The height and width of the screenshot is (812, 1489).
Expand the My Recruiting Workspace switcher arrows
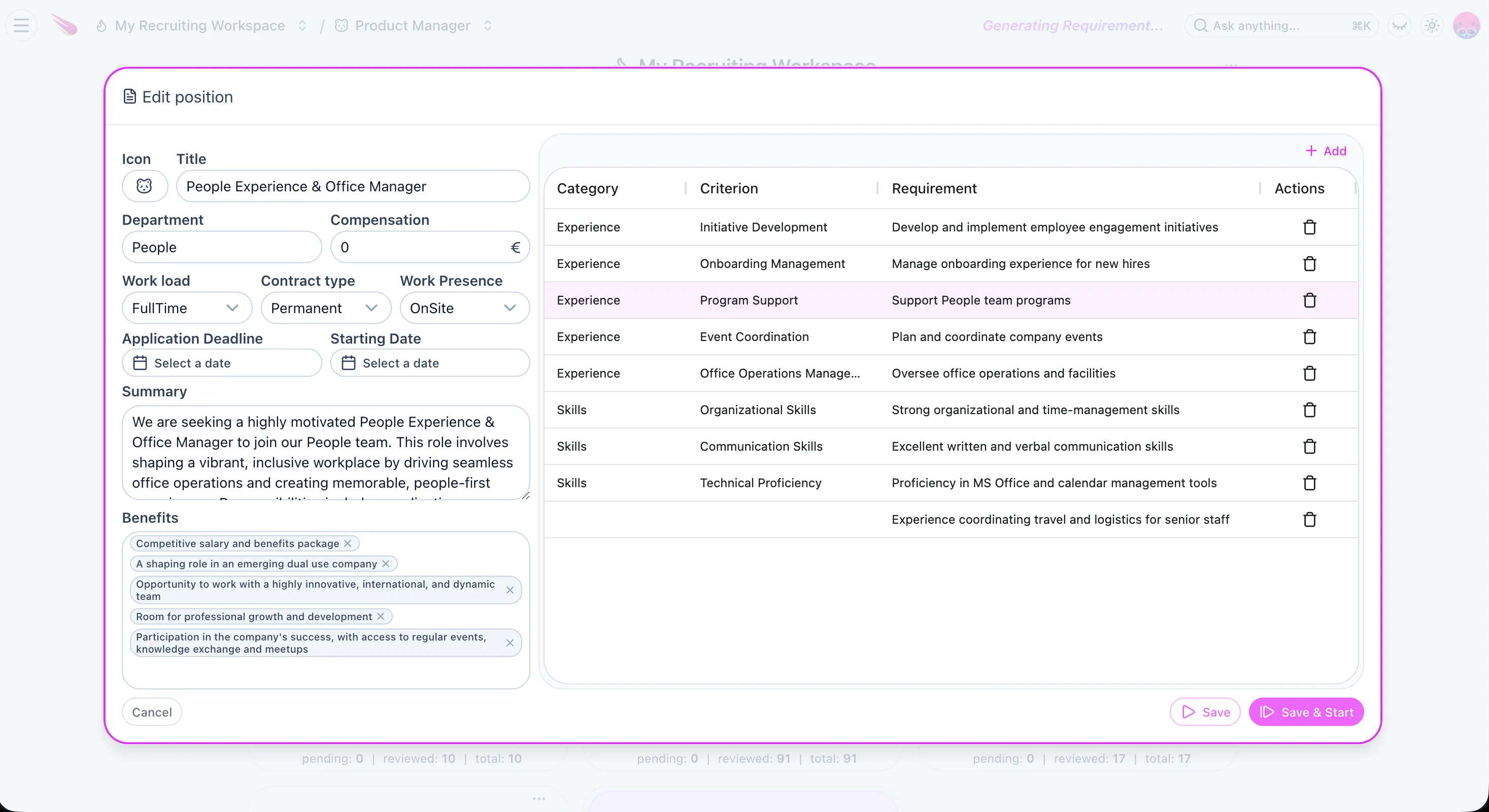[x=302, y=25]
